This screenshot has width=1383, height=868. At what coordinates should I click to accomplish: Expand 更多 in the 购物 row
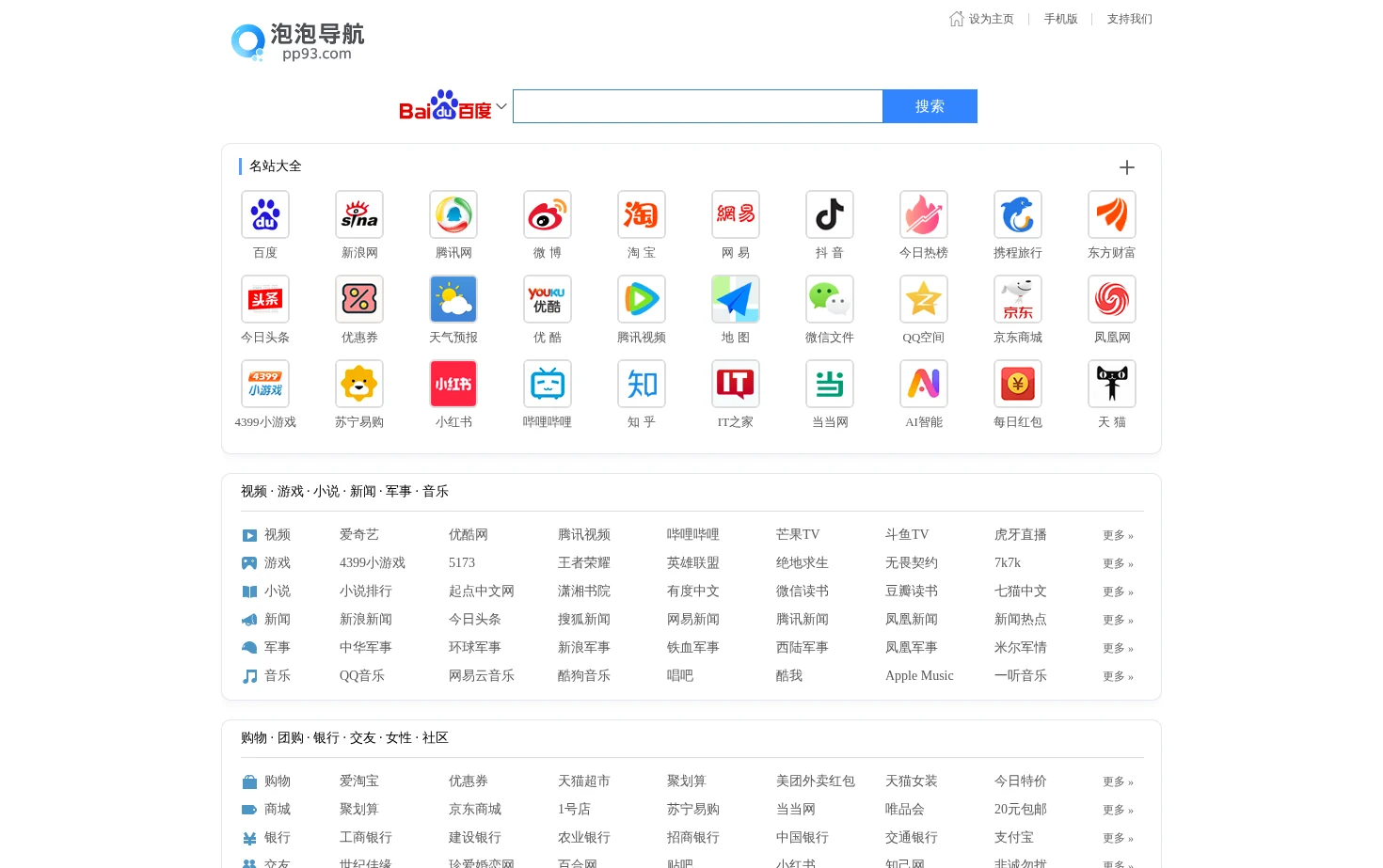pos(1118,781)
